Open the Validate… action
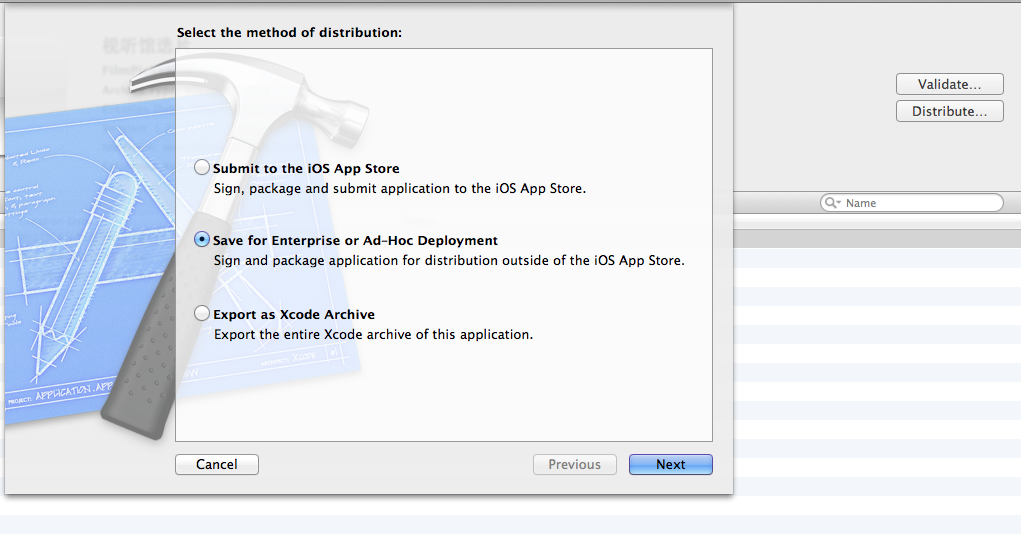 click(949, 84)
